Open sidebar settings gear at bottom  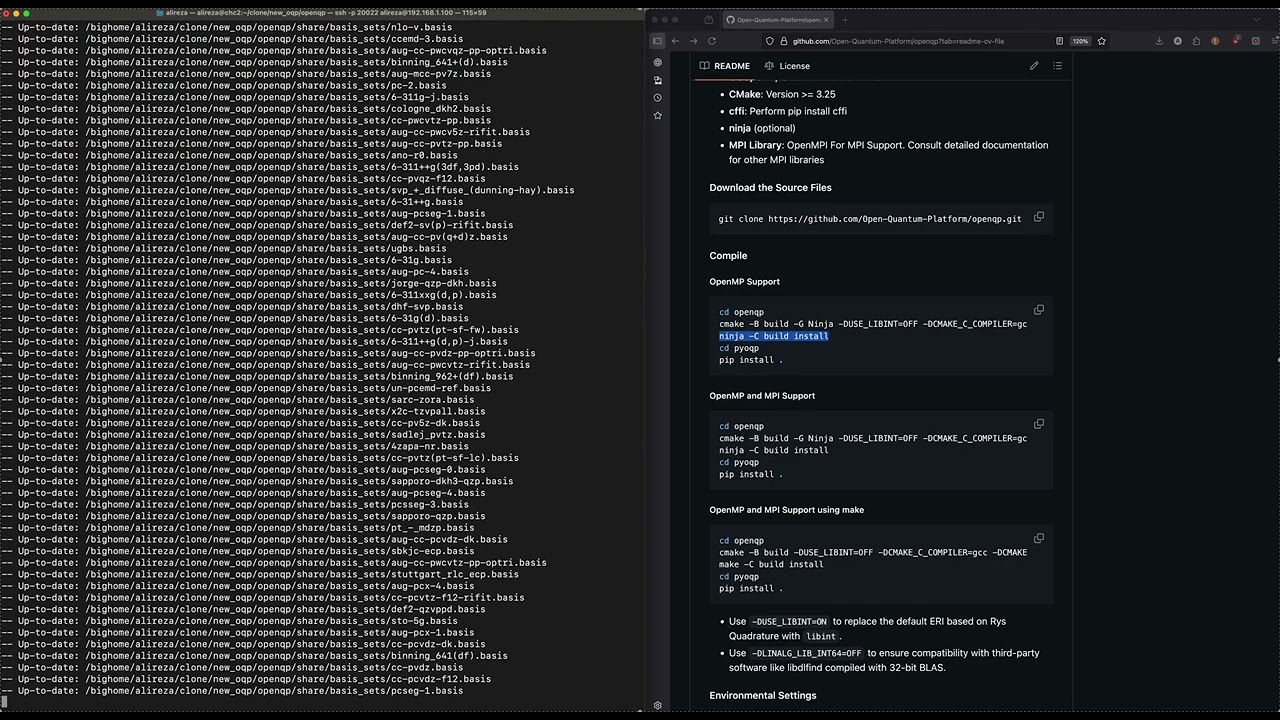click(x=657, y=705)
